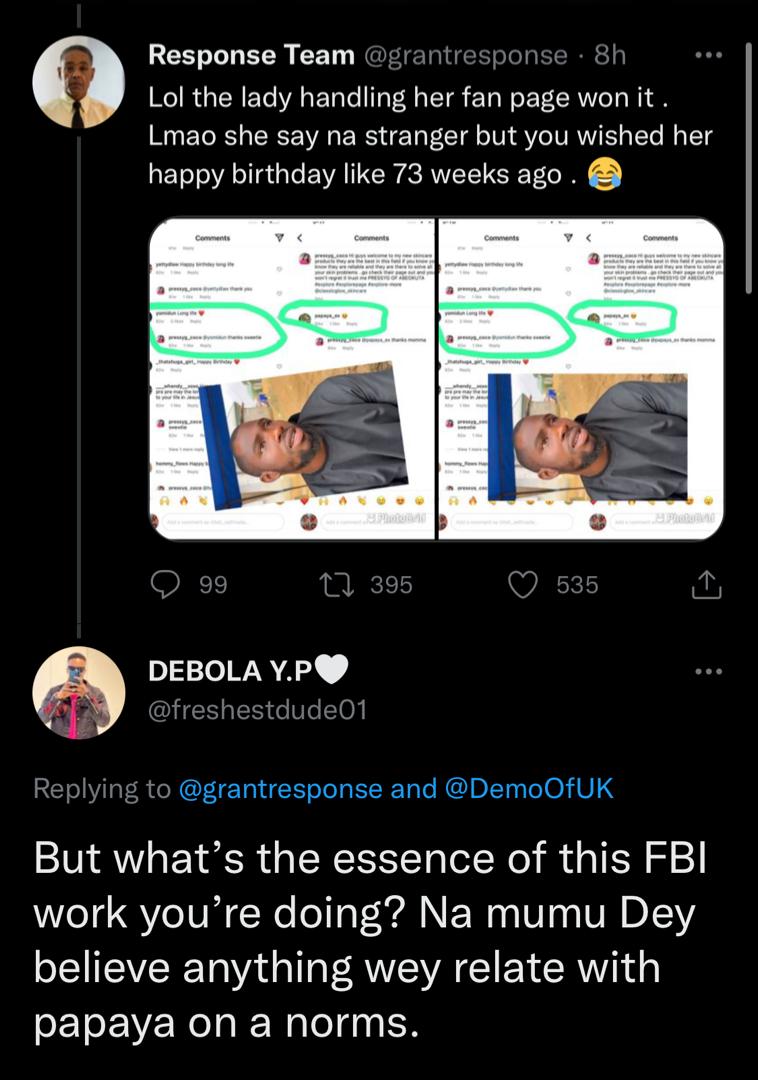Click @grantresponse in the Replying to line

[279, 789]
